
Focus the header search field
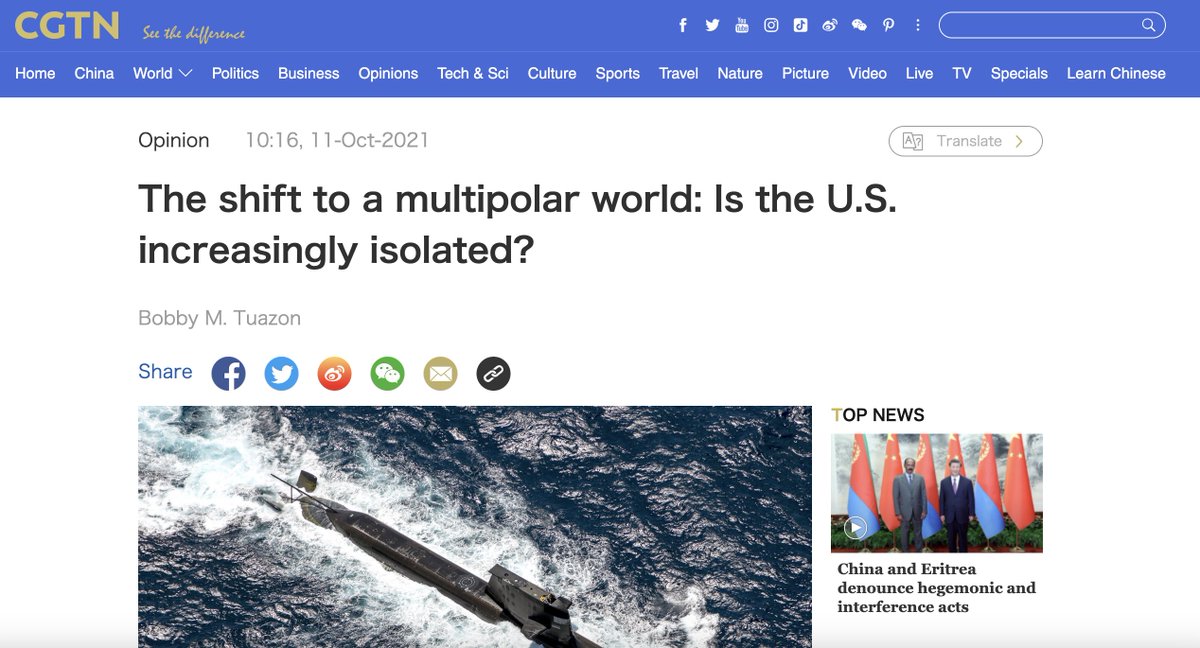1052,25
